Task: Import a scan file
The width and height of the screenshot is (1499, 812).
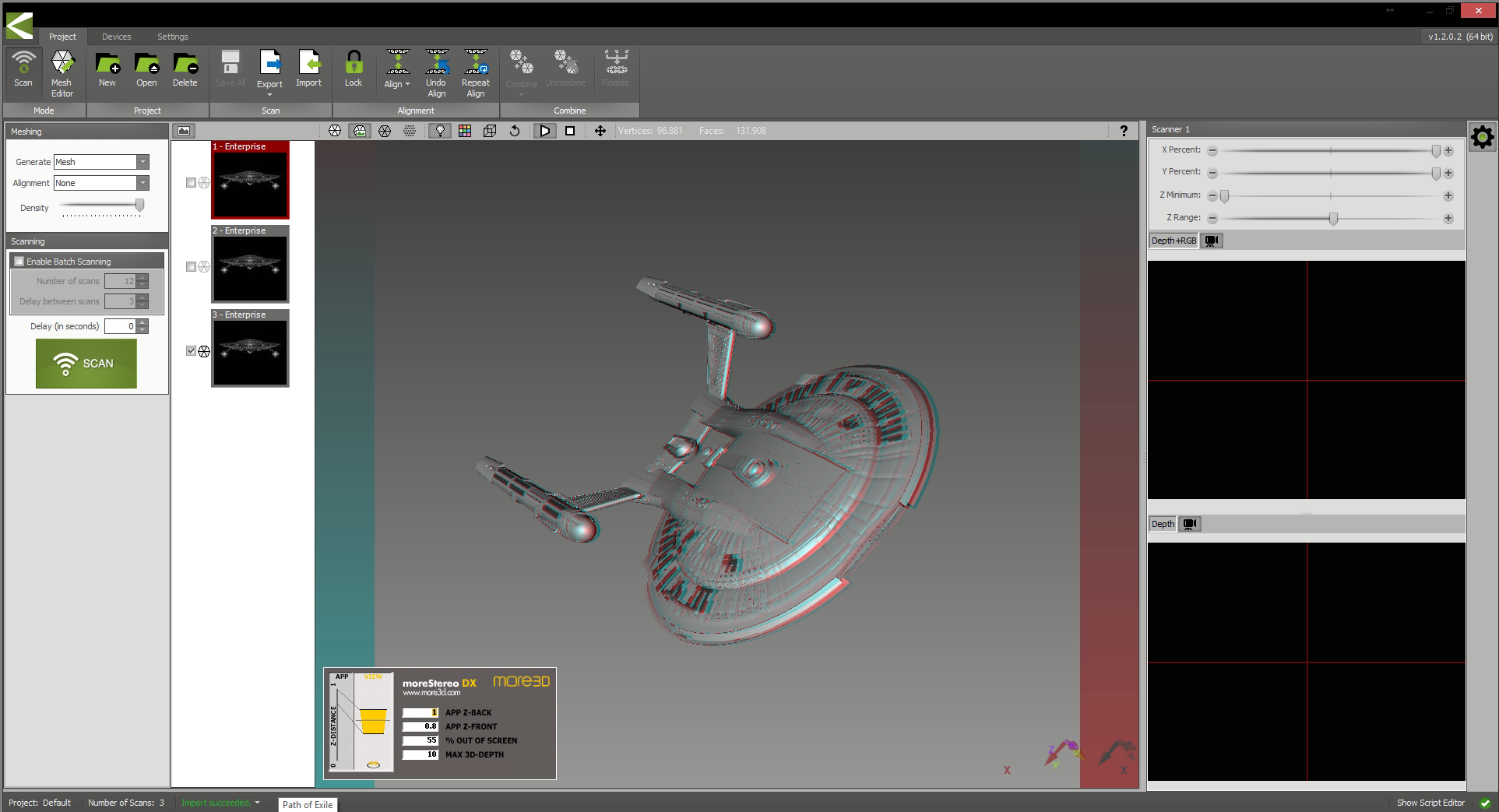Action: coord(309,69)
